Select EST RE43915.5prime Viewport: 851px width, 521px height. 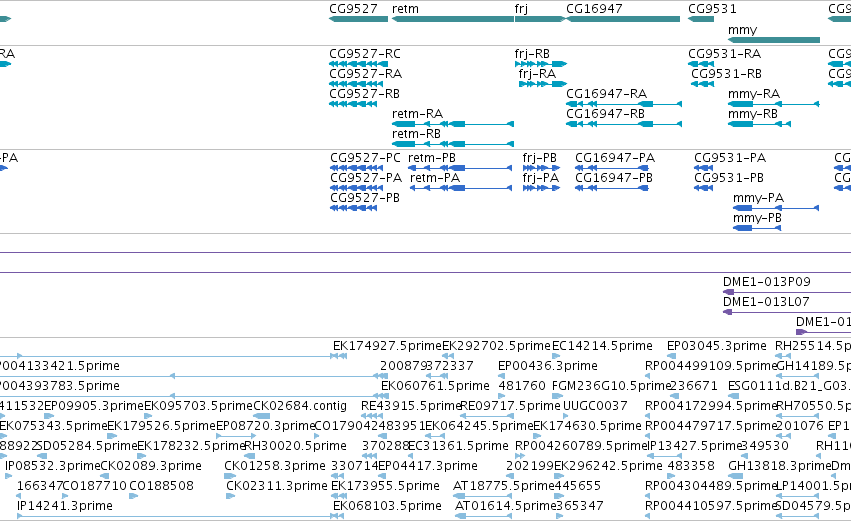pyautogui.click(x=411, y=406)
